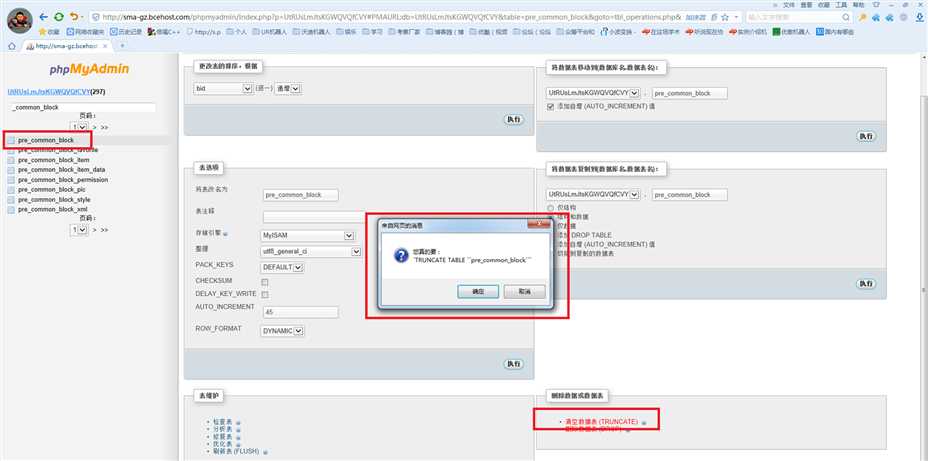This screenshot has height=461, width=928.
Task: Close the sma-gz.bcehost browser tab
Action: pyautogui.click(x=105, y=46)
